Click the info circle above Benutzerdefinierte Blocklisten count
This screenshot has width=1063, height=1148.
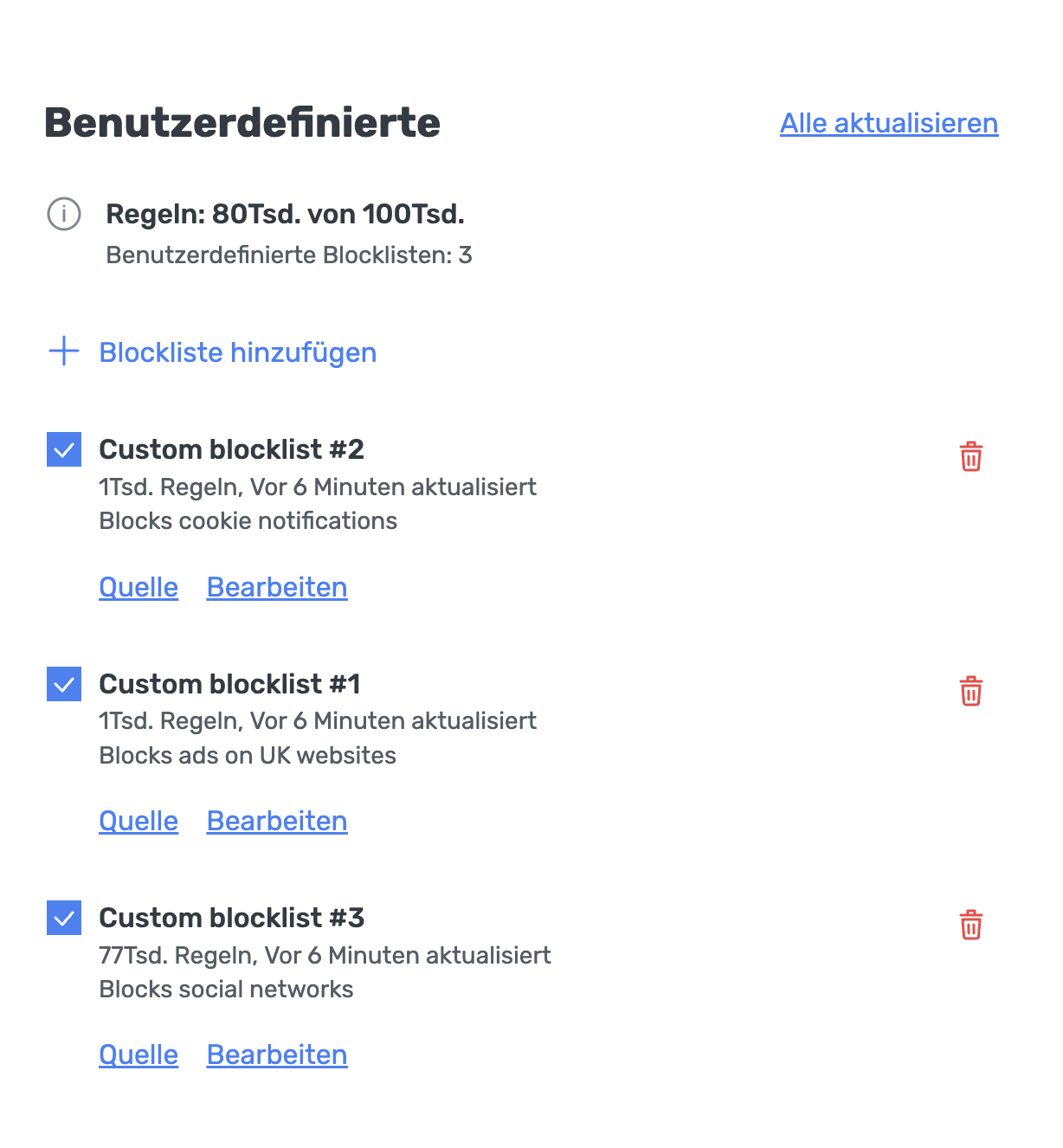click(64, 214)
